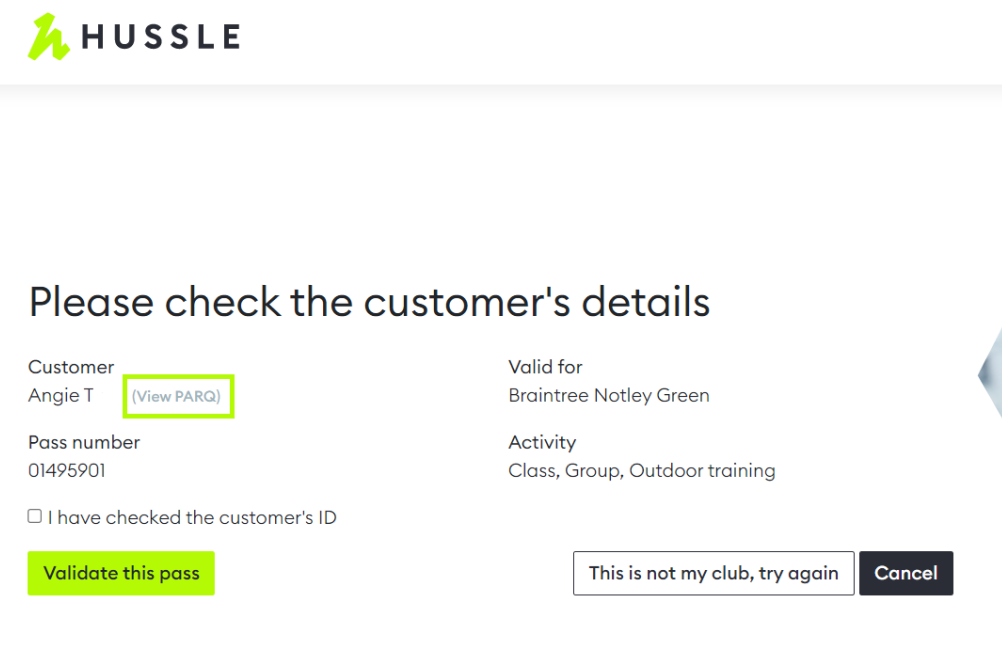1002x661 pixels.
Task: Click the word "Outdoor training" in Activity value
Action: click(x=702, y=470)
